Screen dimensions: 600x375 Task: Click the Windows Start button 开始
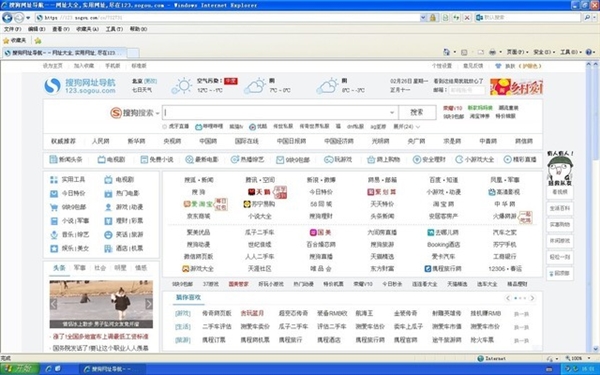pos(20,369)
